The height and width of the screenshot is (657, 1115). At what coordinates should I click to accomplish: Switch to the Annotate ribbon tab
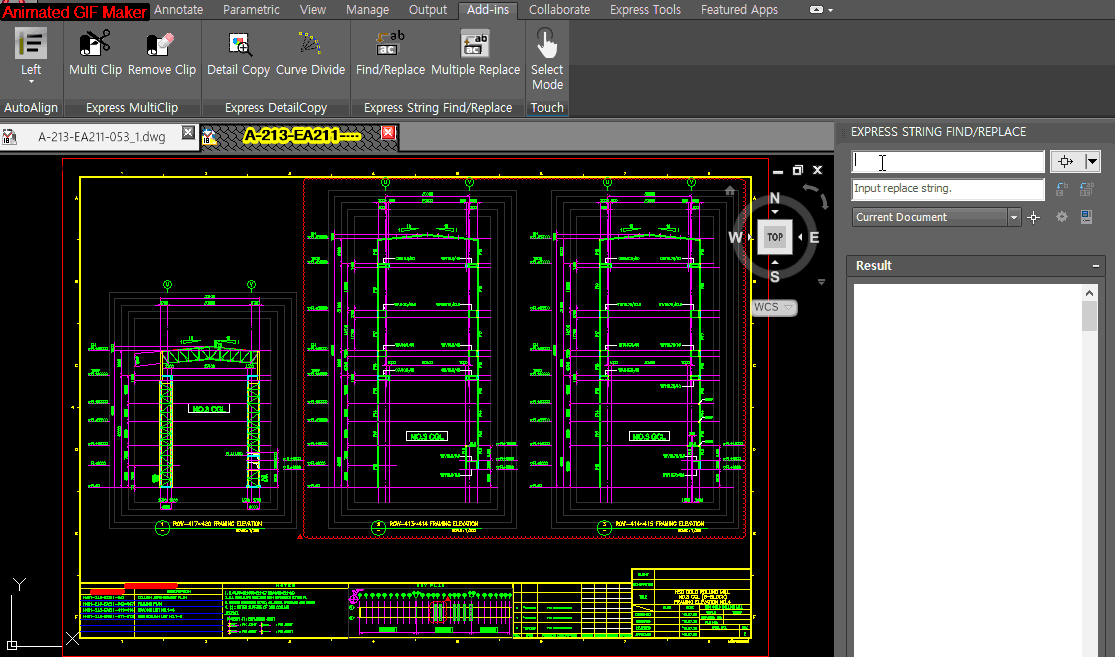(179, 10)
